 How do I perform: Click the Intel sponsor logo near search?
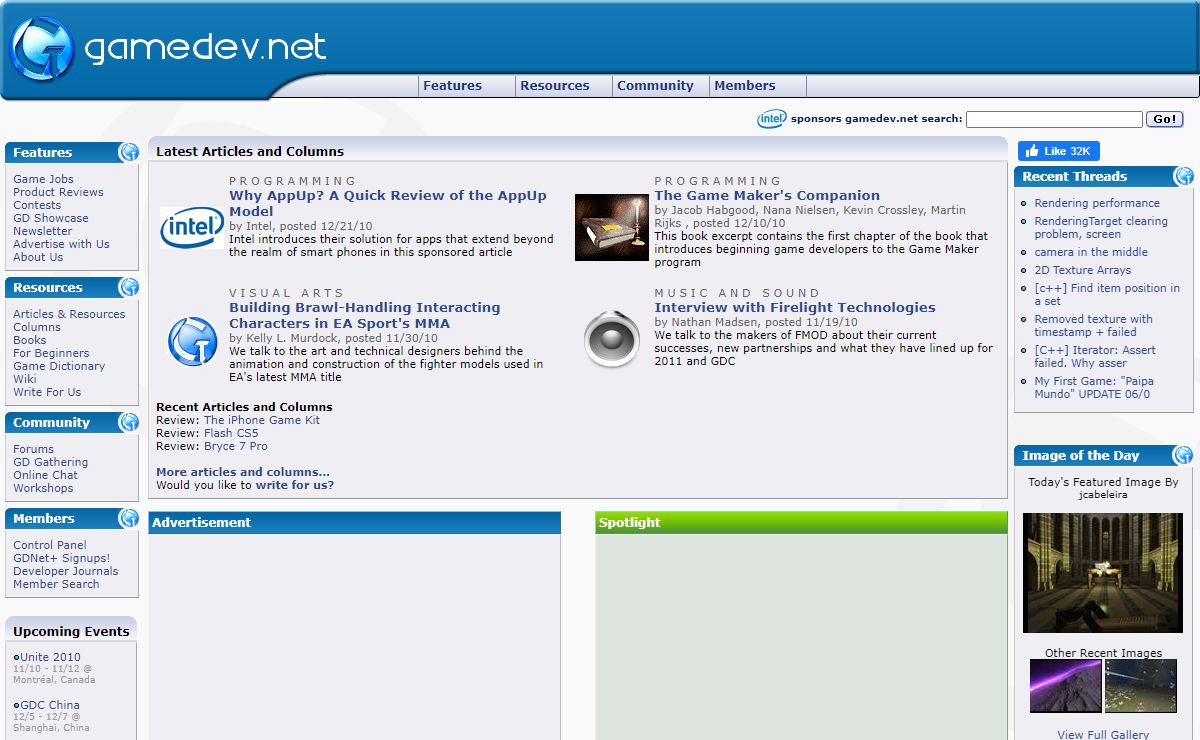coord(772,119)
